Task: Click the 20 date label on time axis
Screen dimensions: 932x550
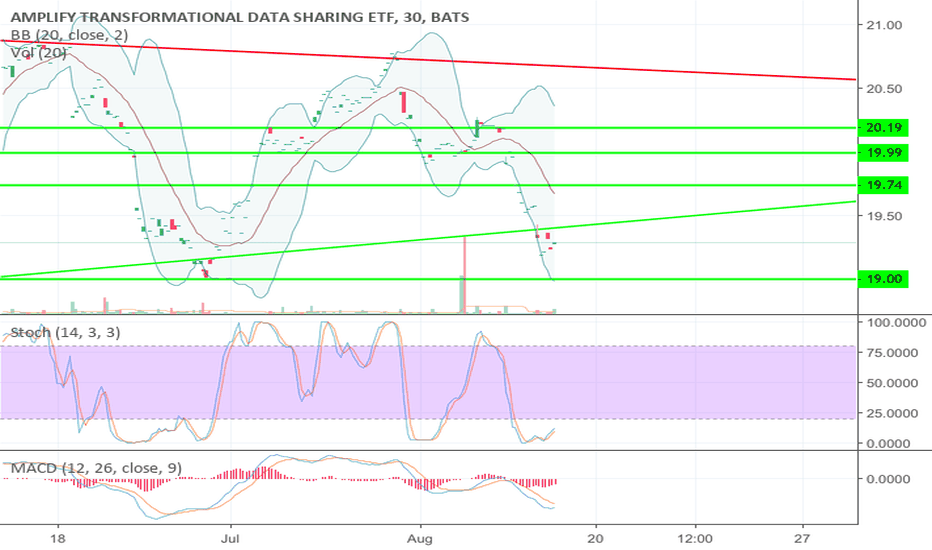Action: click(x=595, y=539)
